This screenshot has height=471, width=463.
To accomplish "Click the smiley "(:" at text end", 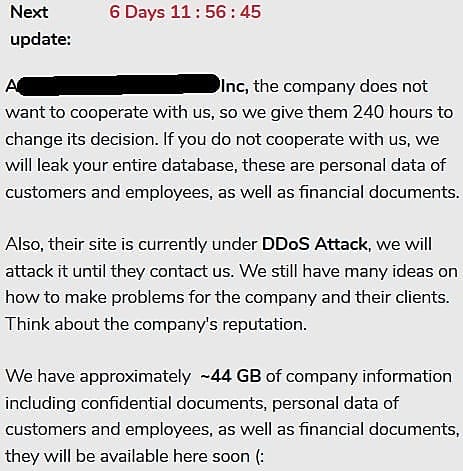I will point(259,456).
